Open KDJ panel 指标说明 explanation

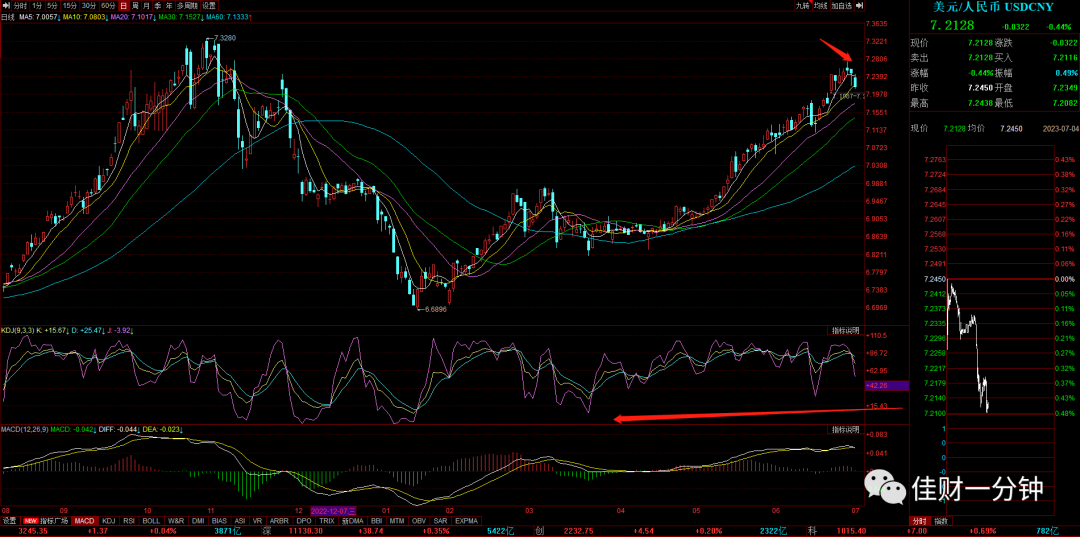point(844,330)
